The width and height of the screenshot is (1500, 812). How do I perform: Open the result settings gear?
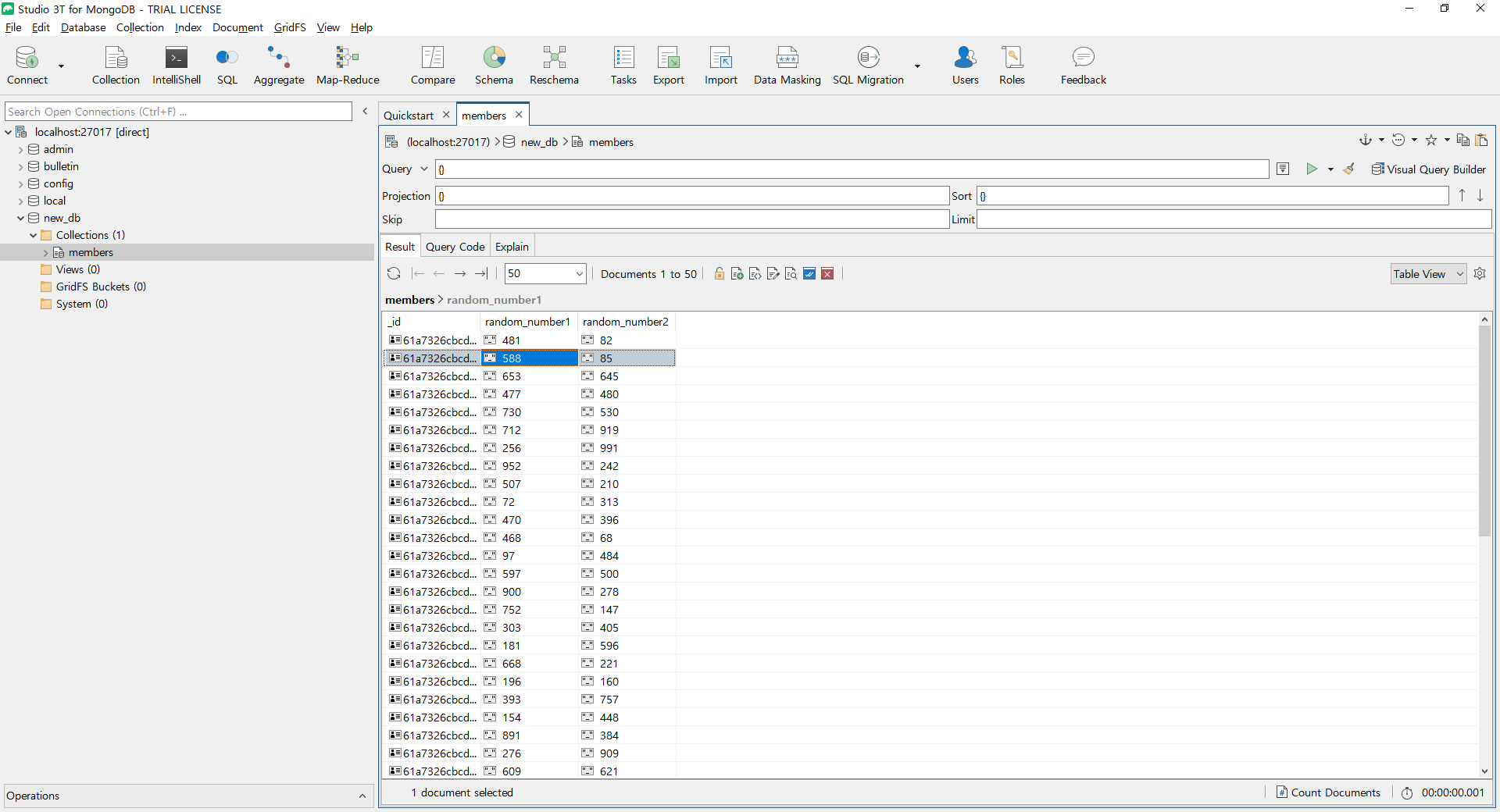(x=1480, y=273)
